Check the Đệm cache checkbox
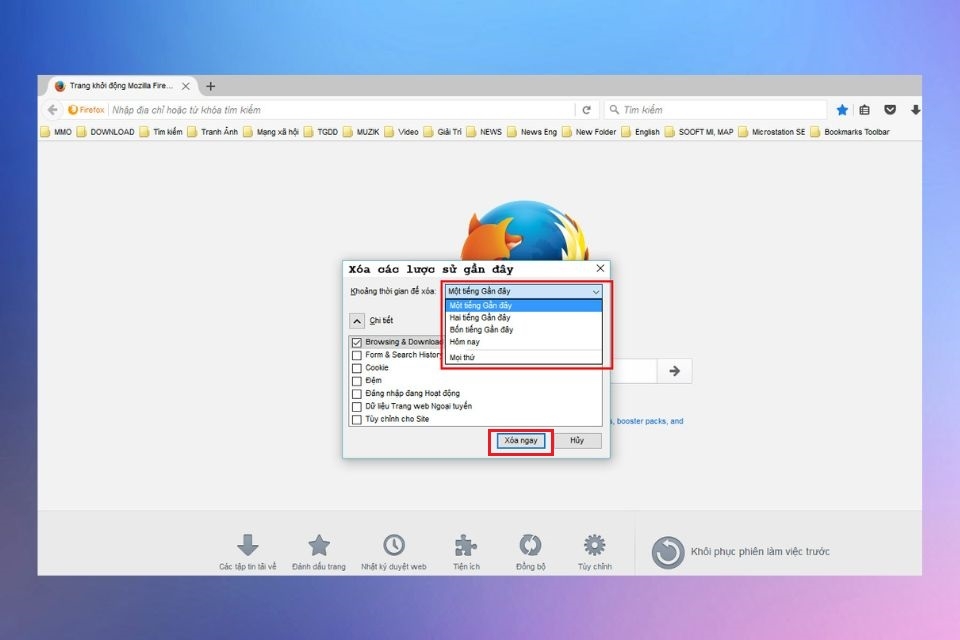 (x=357, y=381)
